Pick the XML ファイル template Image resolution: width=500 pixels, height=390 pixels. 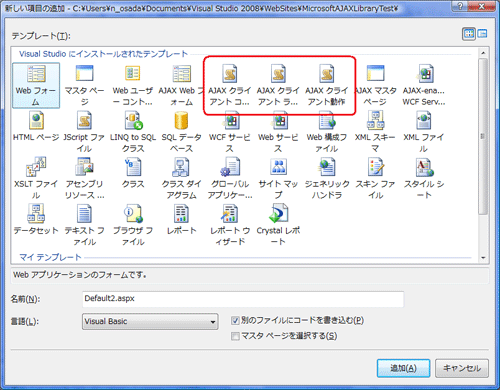(x=424, y=132)
